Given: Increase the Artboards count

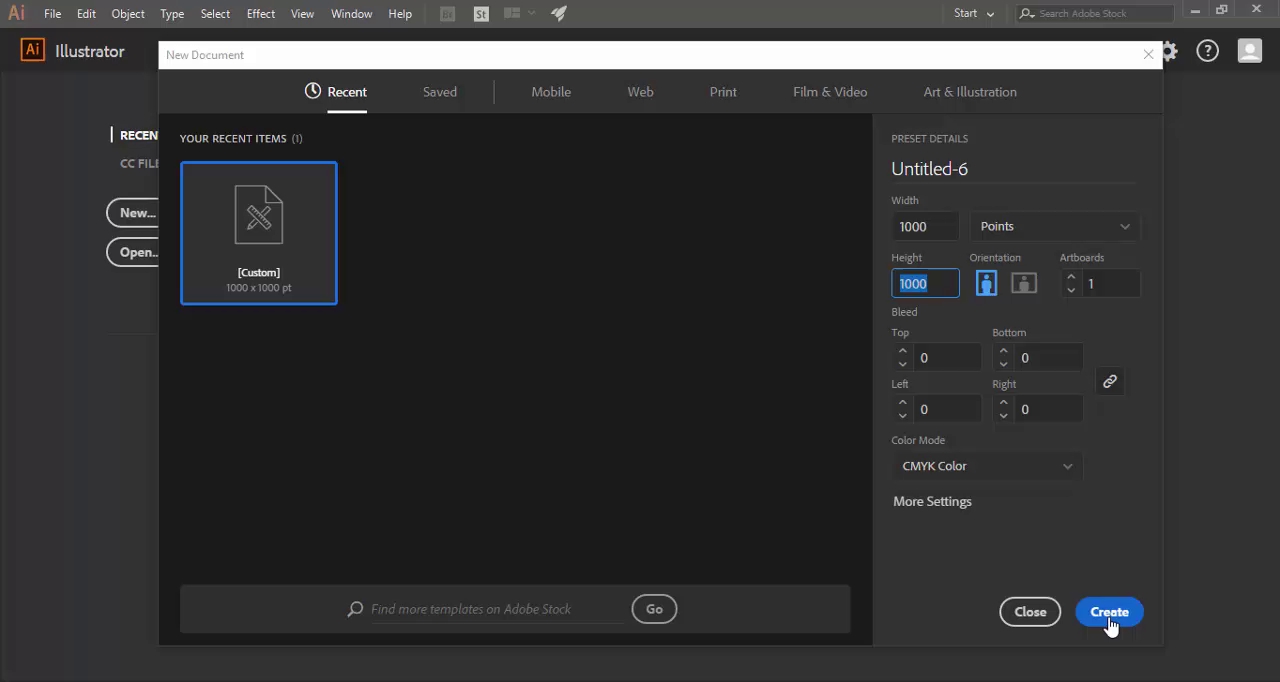Looking at the screenshot, I should click(x=1071, y=277).
